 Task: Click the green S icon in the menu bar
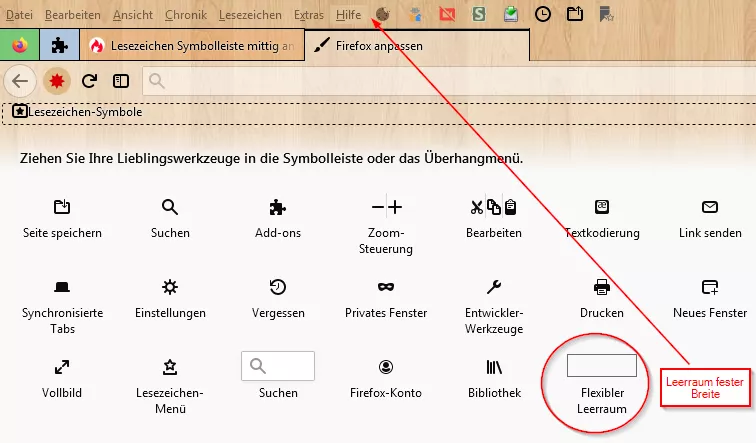(479, 14)
